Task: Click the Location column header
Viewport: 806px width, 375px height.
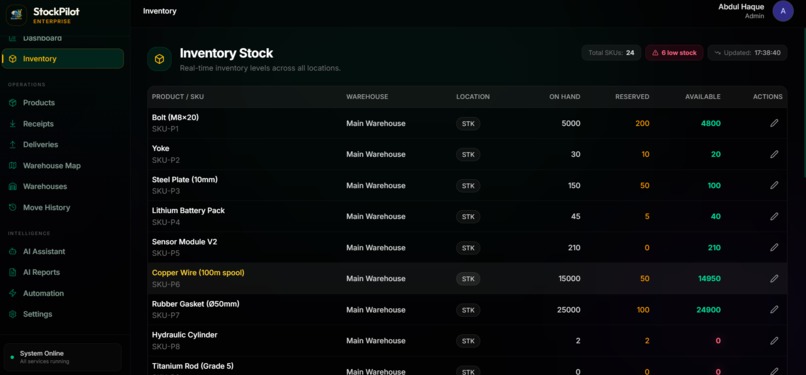Action: pyautogui.click(x=473, y=97)
